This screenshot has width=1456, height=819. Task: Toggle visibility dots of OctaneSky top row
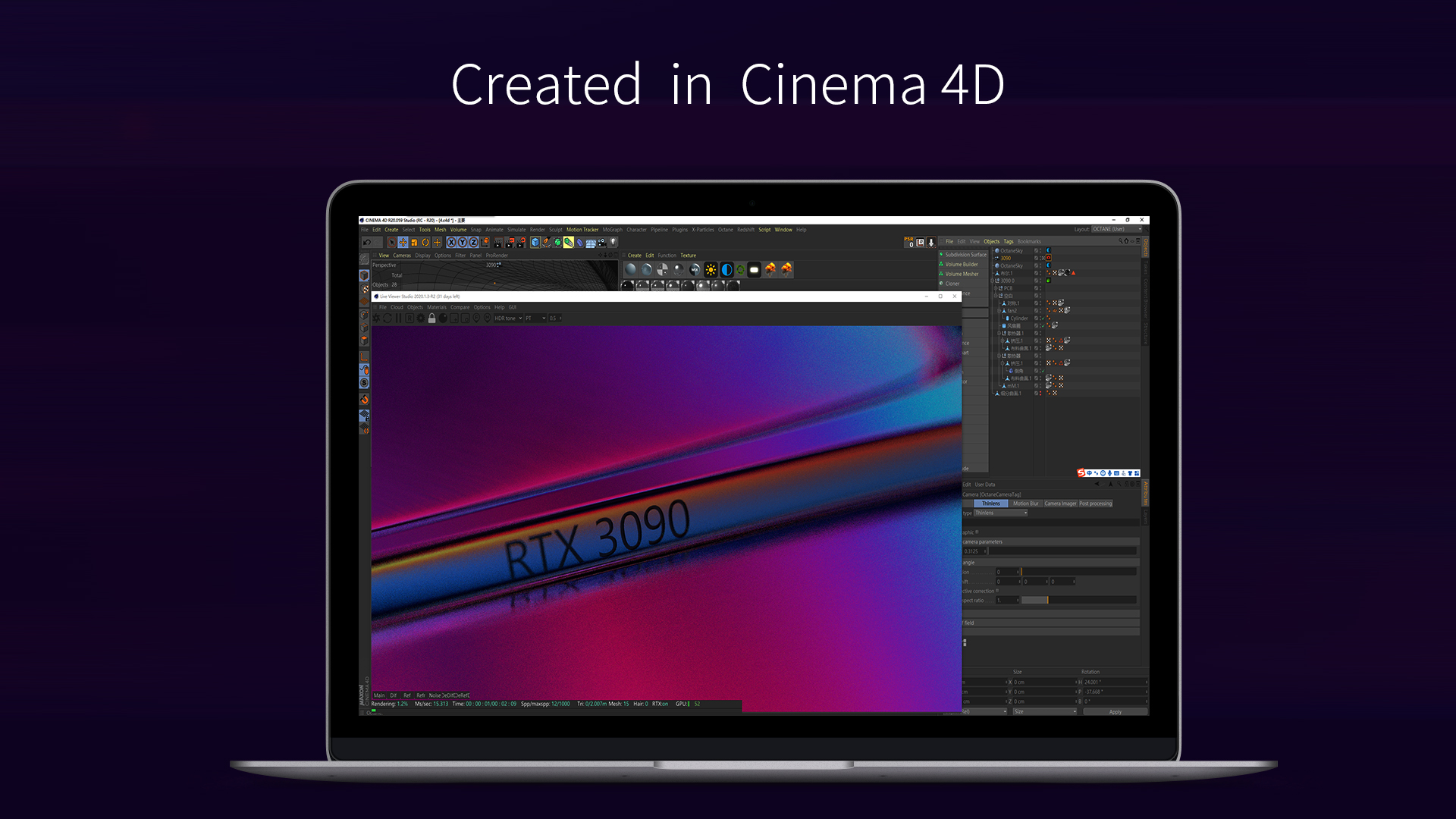(x=1040, y=250)
